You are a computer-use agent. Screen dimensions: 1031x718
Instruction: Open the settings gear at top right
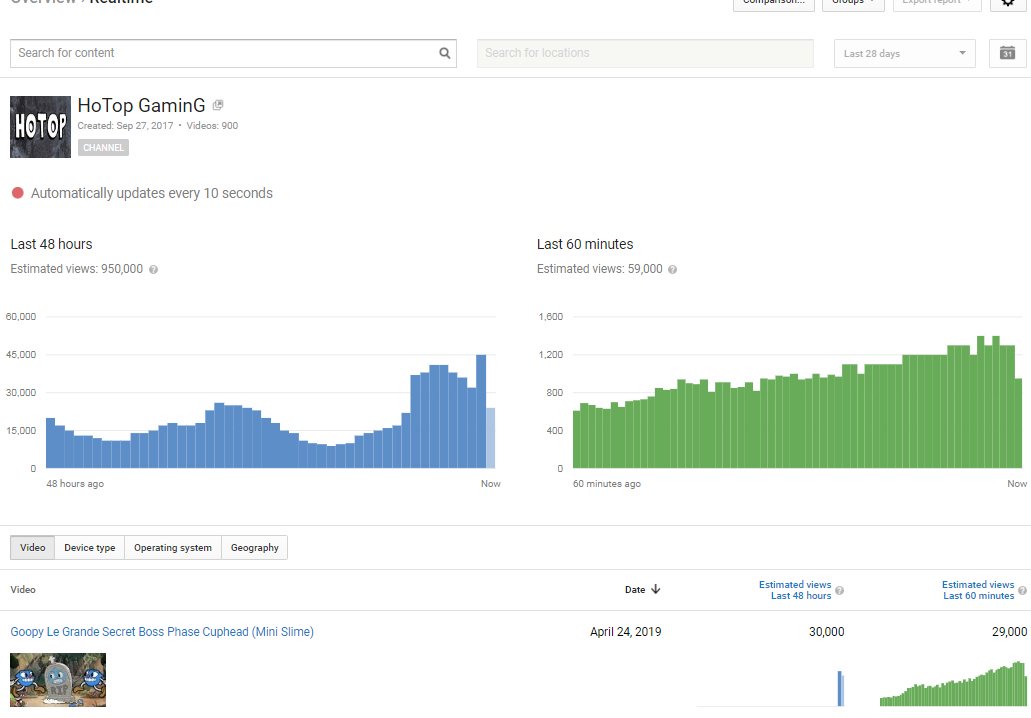pyautogui.click(x=1007, y=3)
